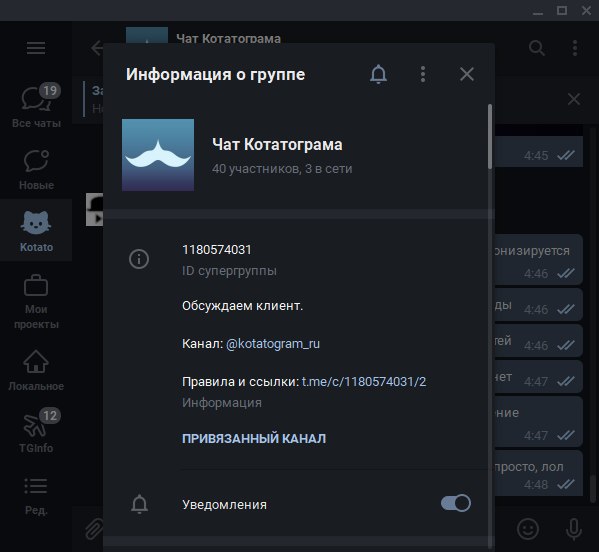Open the Ред. folder editing option
Screen dimensions: 599x552
pyautogui.click(x=36, y=495)
